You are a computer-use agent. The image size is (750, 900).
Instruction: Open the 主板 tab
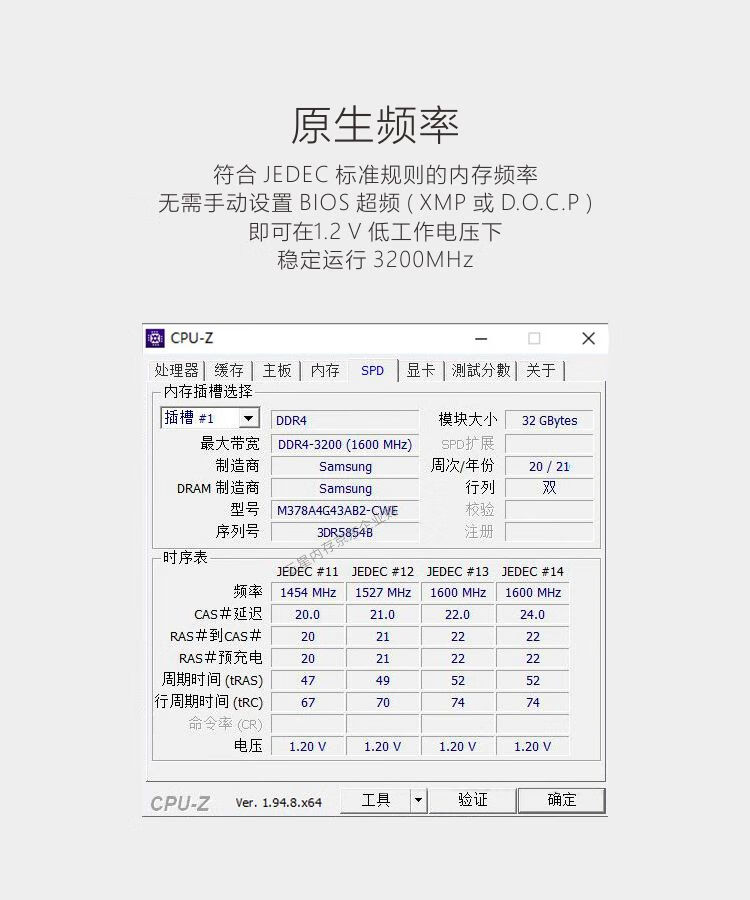[277, 370]
